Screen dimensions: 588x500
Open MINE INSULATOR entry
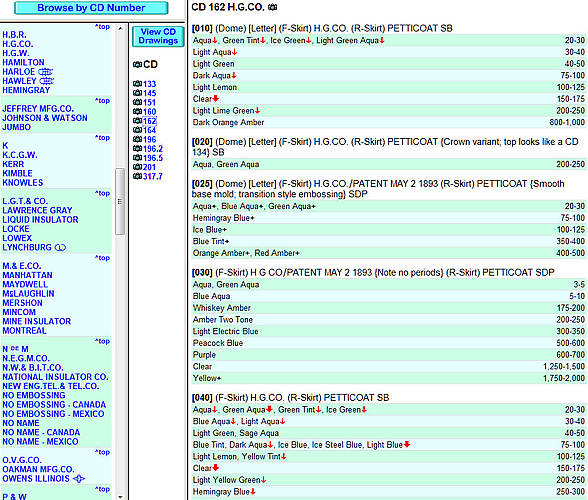coord(36,321)
